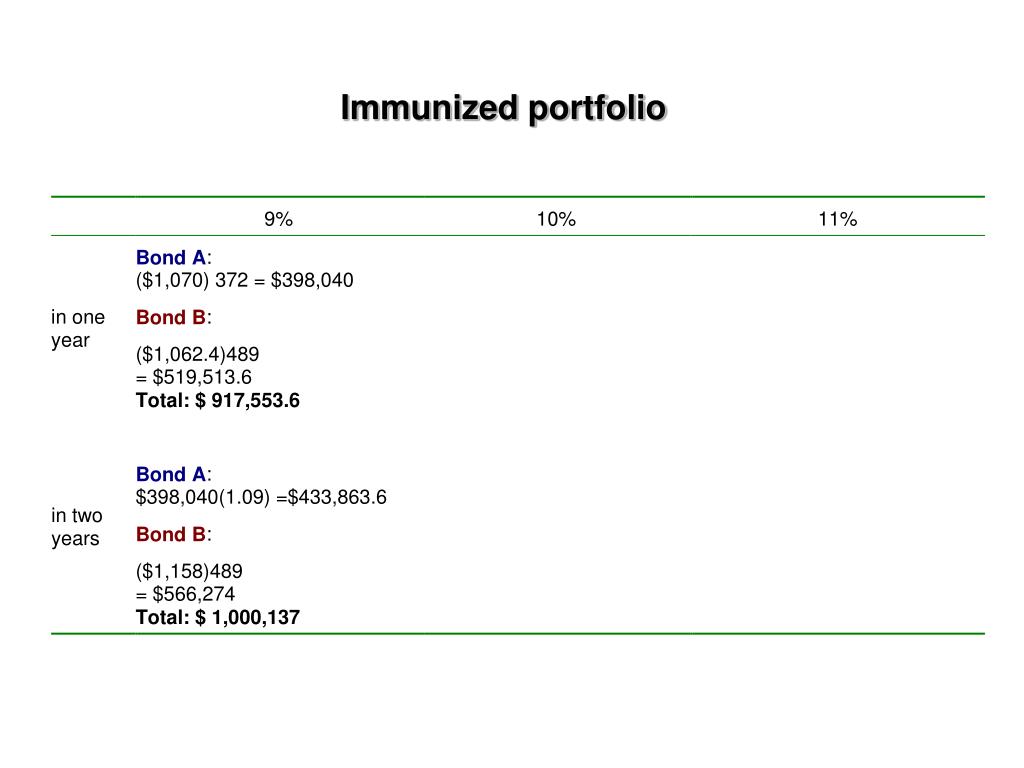Click the empty 10% cell in the one-year row
Viewport: 1024px width, 768px height.
point(556,330)
